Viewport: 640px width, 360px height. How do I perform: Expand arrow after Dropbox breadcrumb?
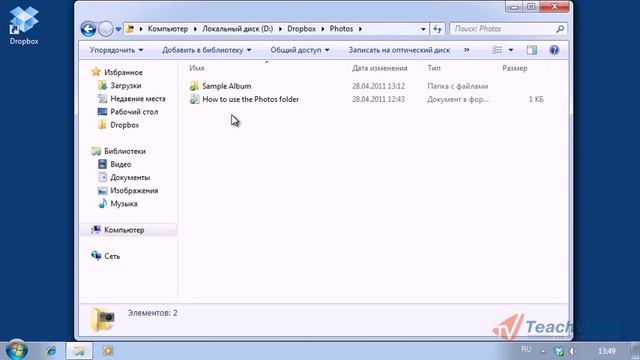tap(322, 29)
